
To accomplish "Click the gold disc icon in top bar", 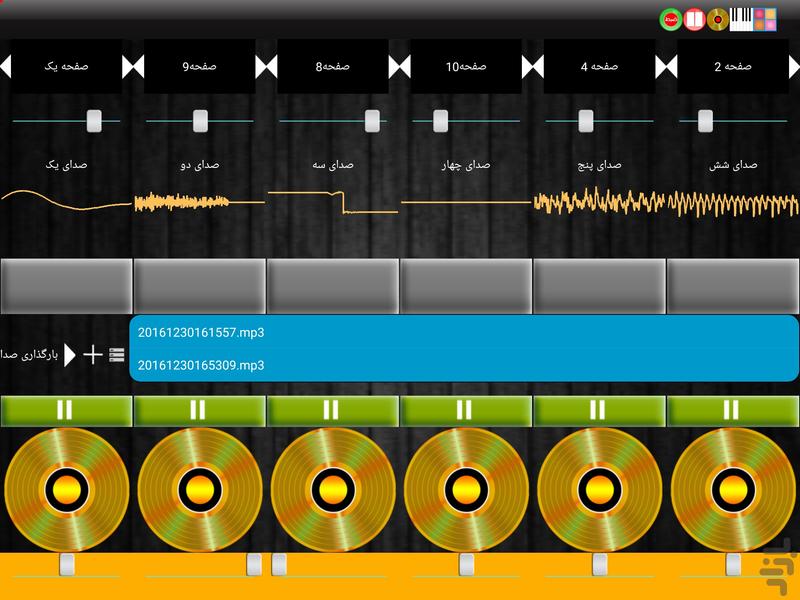I will pyautogui.click(x=718, y=19).
